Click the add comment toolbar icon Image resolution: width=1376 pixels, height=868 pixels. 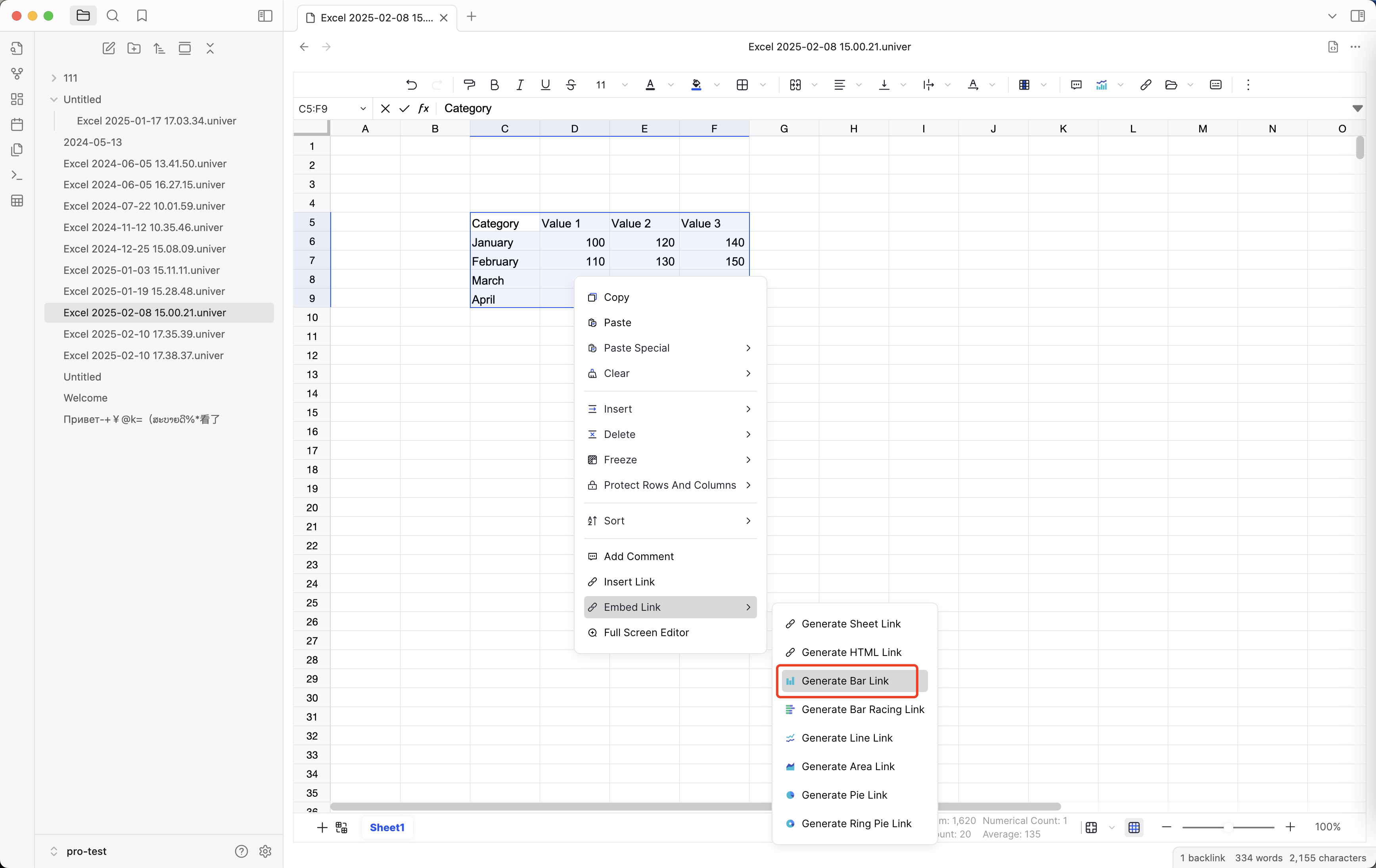point(1076,84)
